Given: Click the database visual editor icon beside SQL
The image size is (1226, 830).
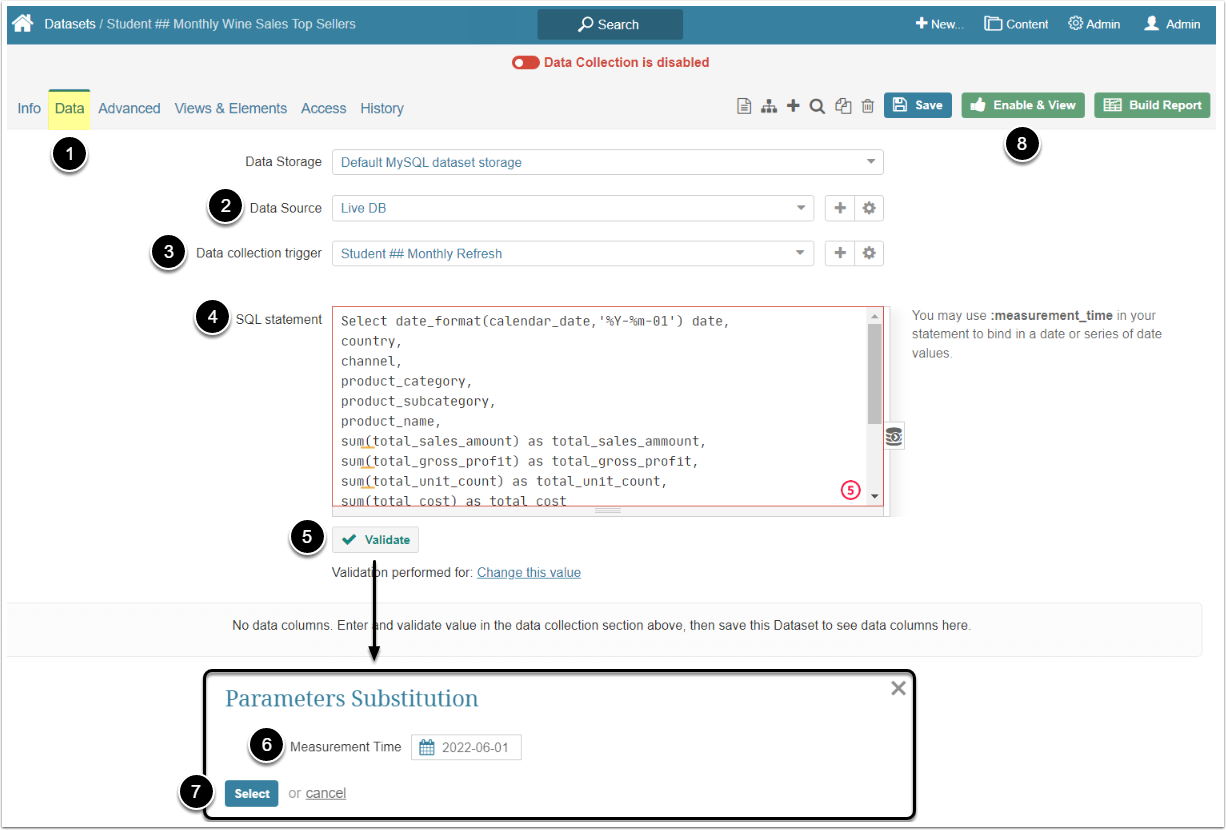Looking at the screenshot, I should [894, 436].
